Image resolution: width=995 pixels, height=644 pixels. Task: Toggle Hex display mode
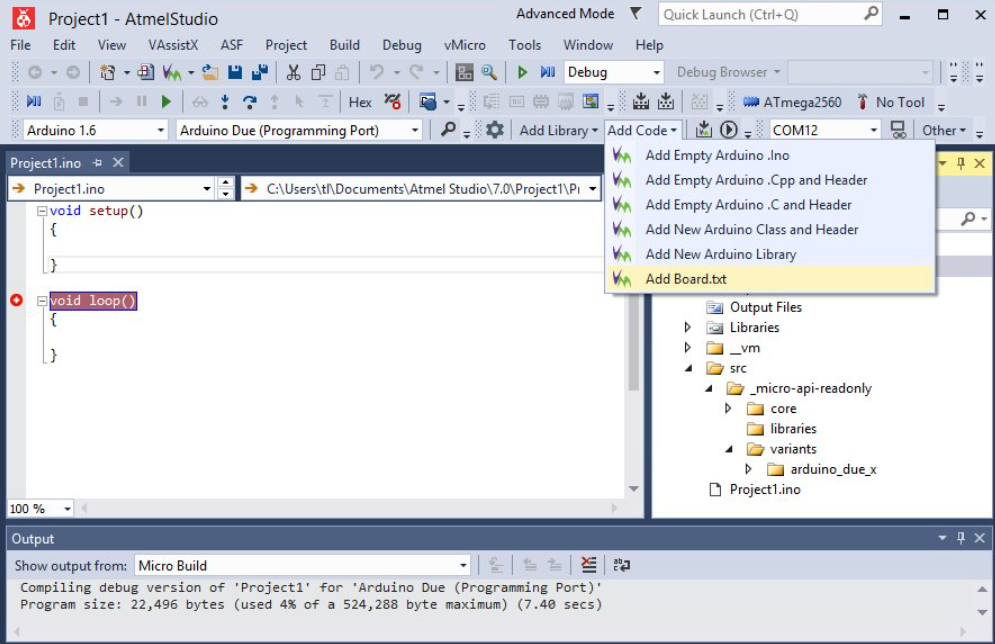[360, 102]
